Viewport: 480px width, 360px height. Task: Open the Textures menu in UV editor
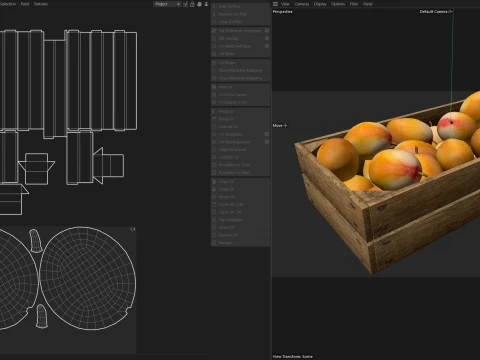tap(41, 4)
